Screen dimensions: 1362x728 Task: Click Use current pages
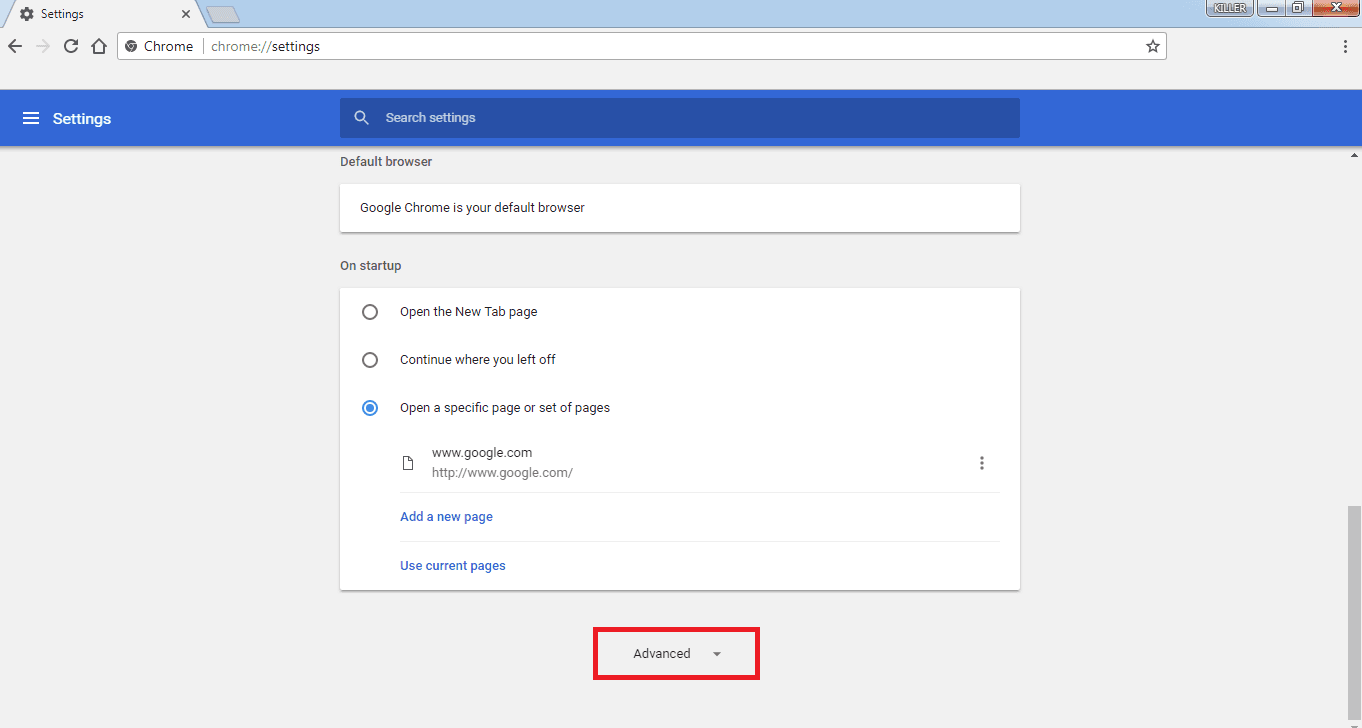(452, 565)
